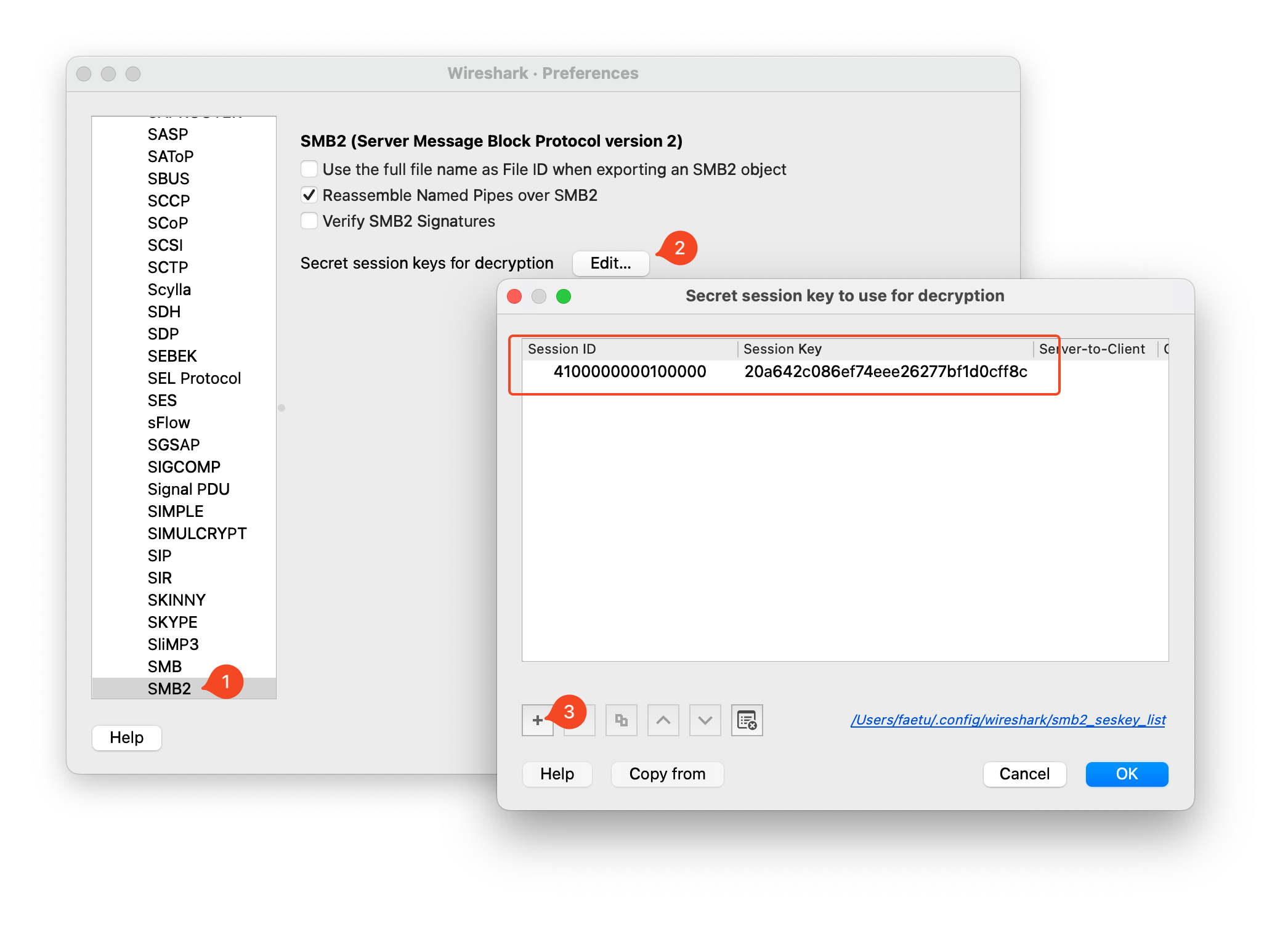Image resolution: width=1288 pixels, height=926 pixels.
Task: Open the smb2_seskey_list file link
Action: pyautogui.click(x=1008, y=720)
